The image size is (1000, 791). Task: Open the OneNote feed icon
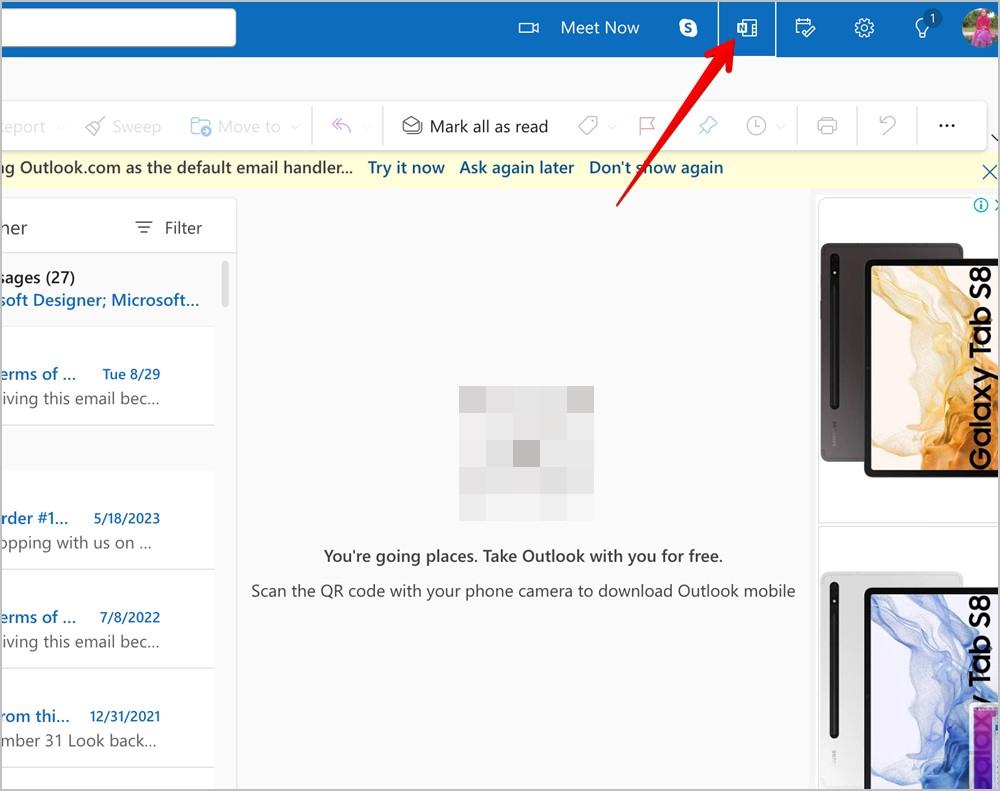point(747,28)
